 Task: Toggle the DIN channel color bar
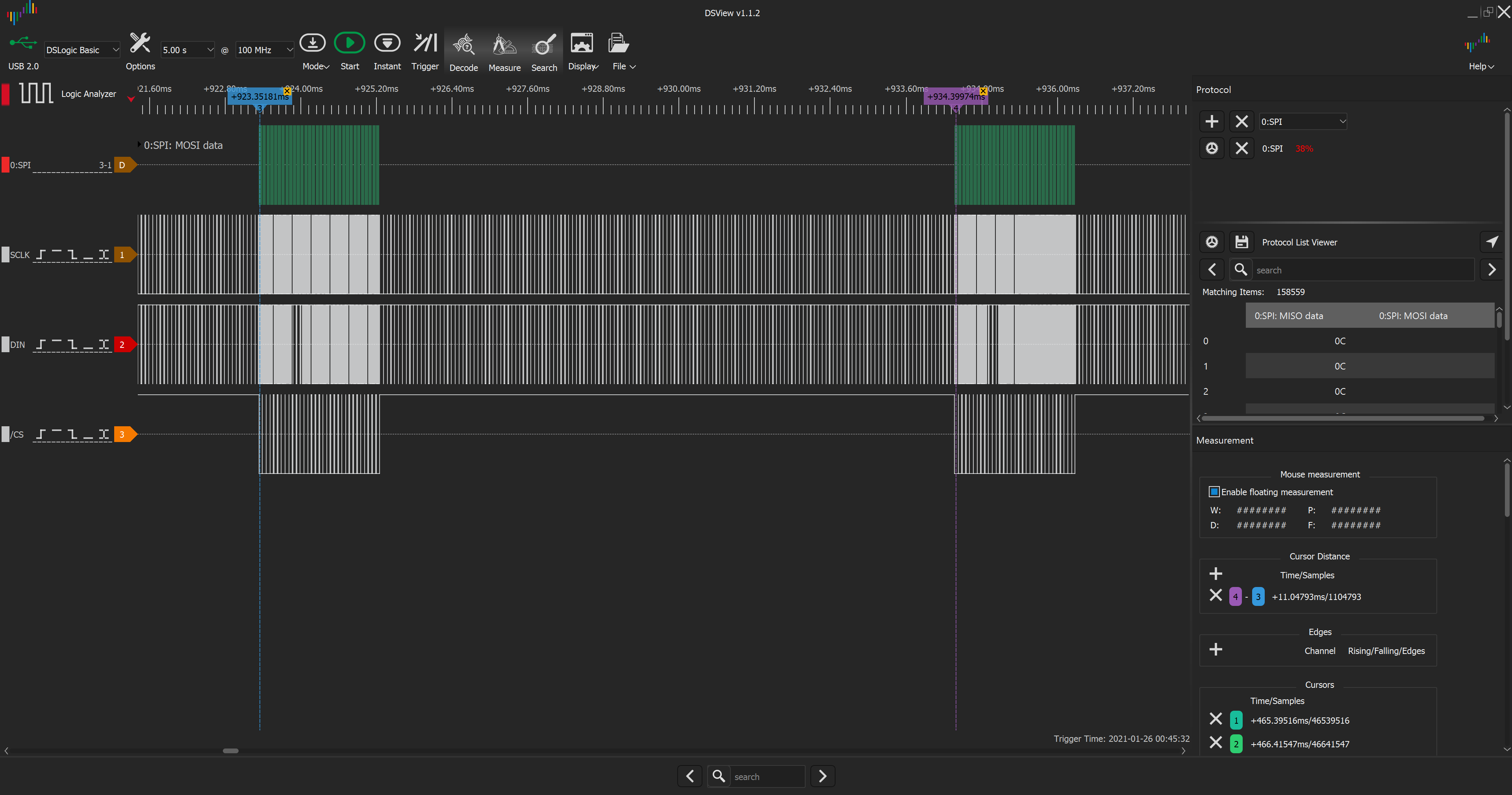click(5, 345)
